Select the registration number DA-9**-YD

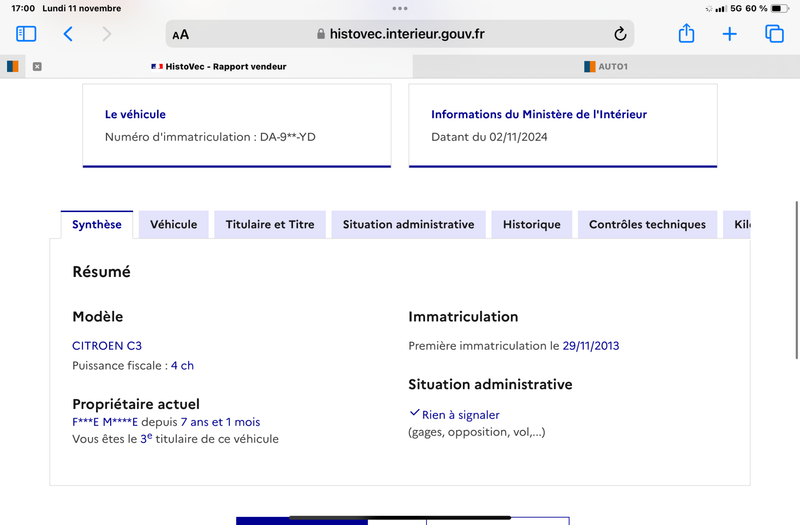[x=288, y=137]
